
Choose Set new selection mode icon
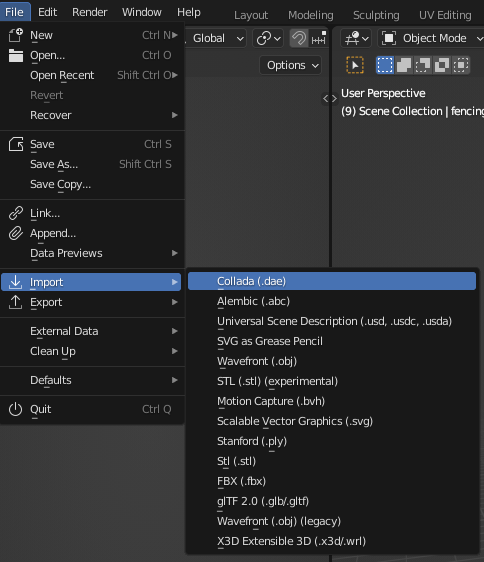pos(385,65)
